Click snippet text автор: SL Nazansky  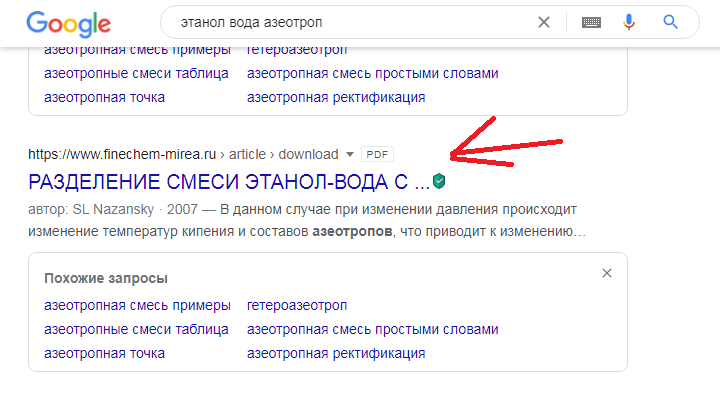tap(91, 209)
